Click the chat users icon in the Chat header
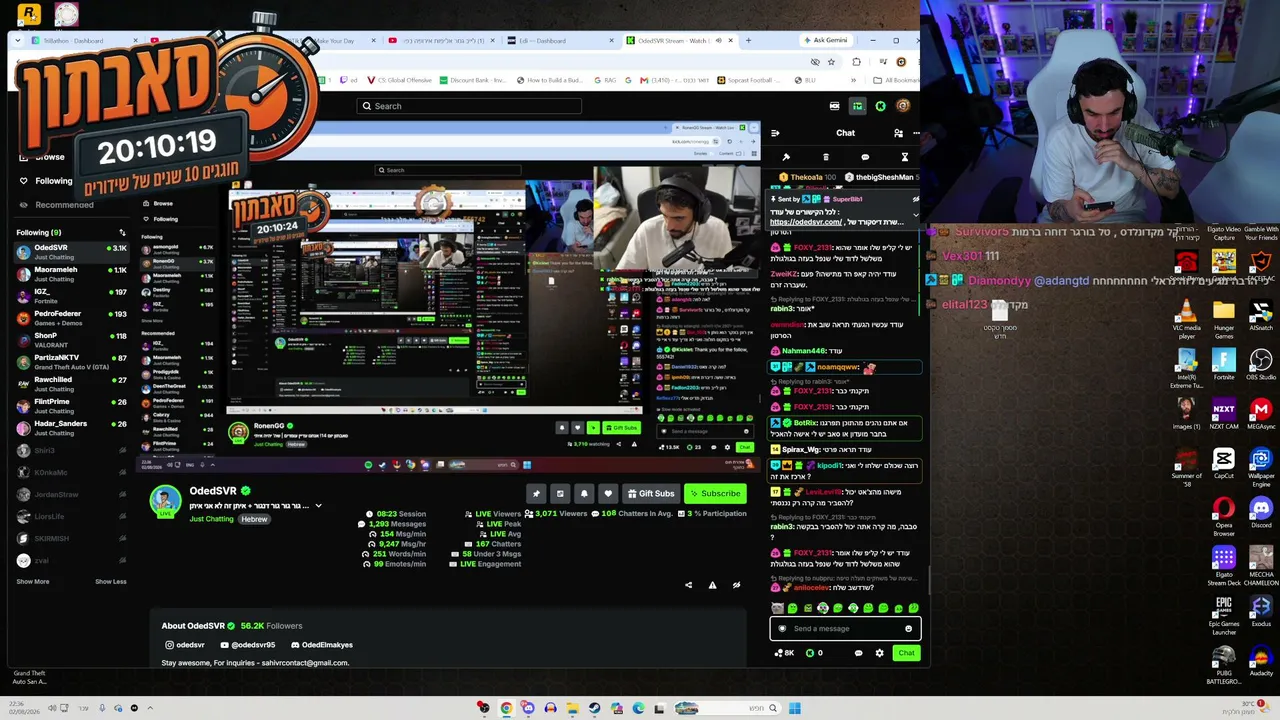The width and height of the screenshot is (1280, 720). tap(898, 133)
